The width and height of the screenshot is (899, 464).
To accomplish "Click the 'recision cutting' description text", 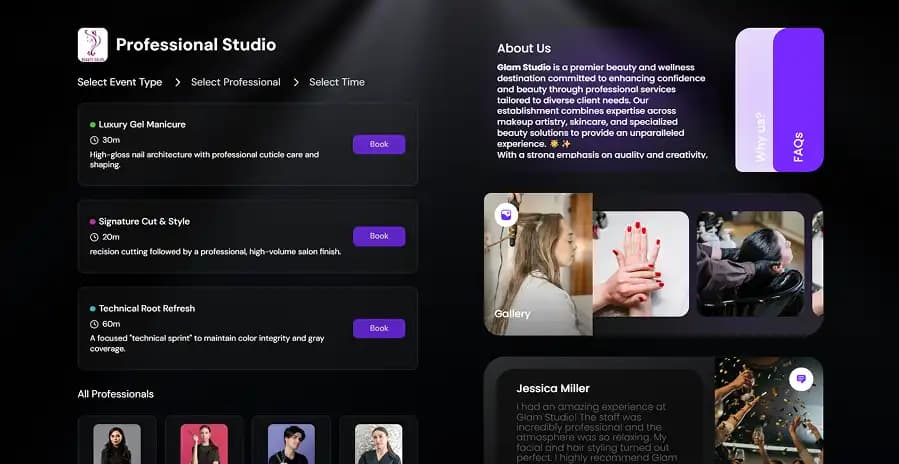I will (215, 252).
